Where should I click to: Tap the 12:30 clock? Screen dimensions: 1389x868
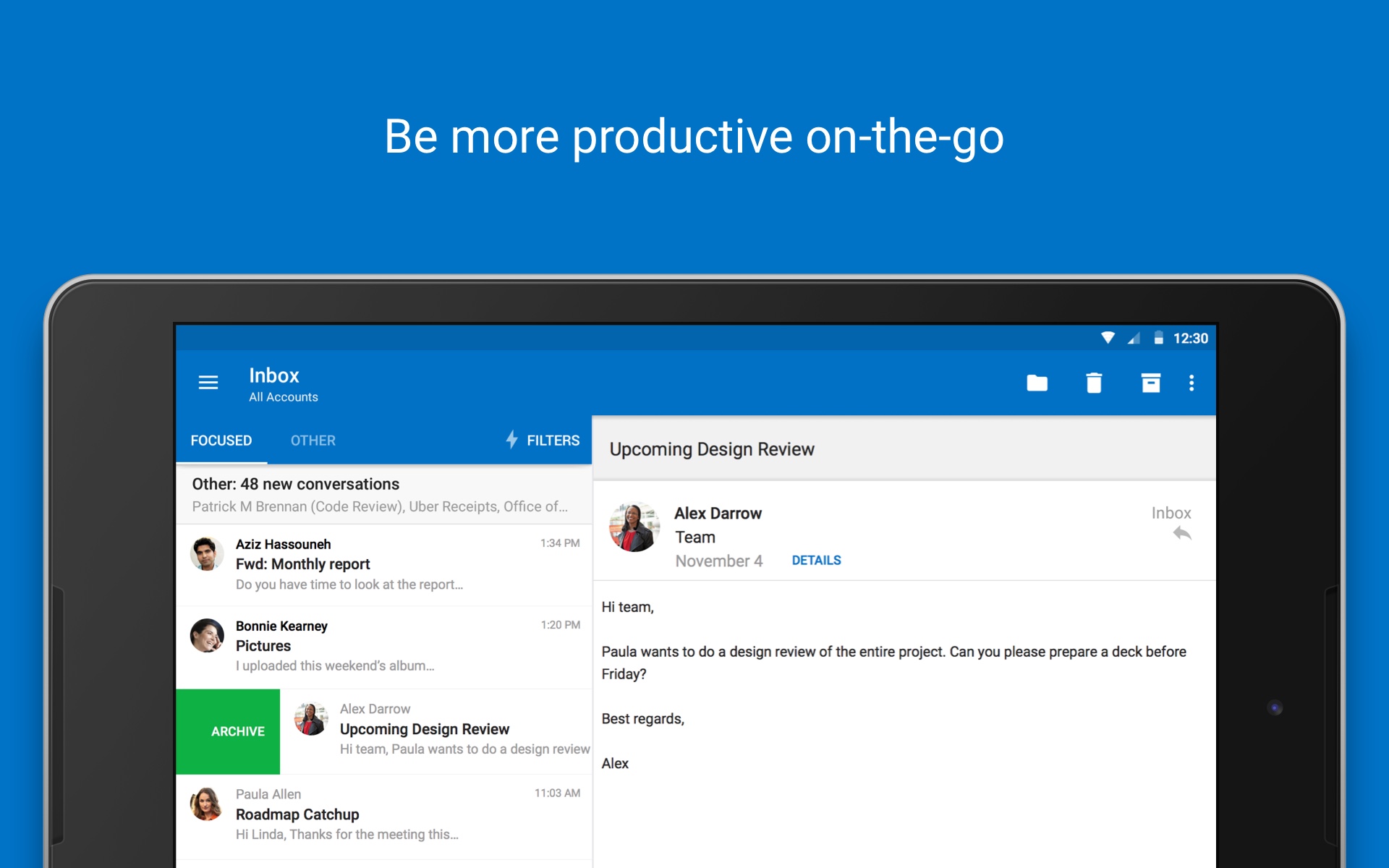(x=1190, y=339)
